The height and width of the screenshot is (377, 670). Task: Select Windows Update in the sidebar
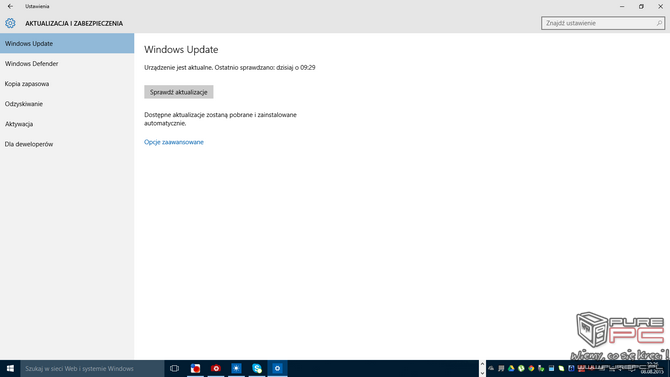click(x=67, y=43)
